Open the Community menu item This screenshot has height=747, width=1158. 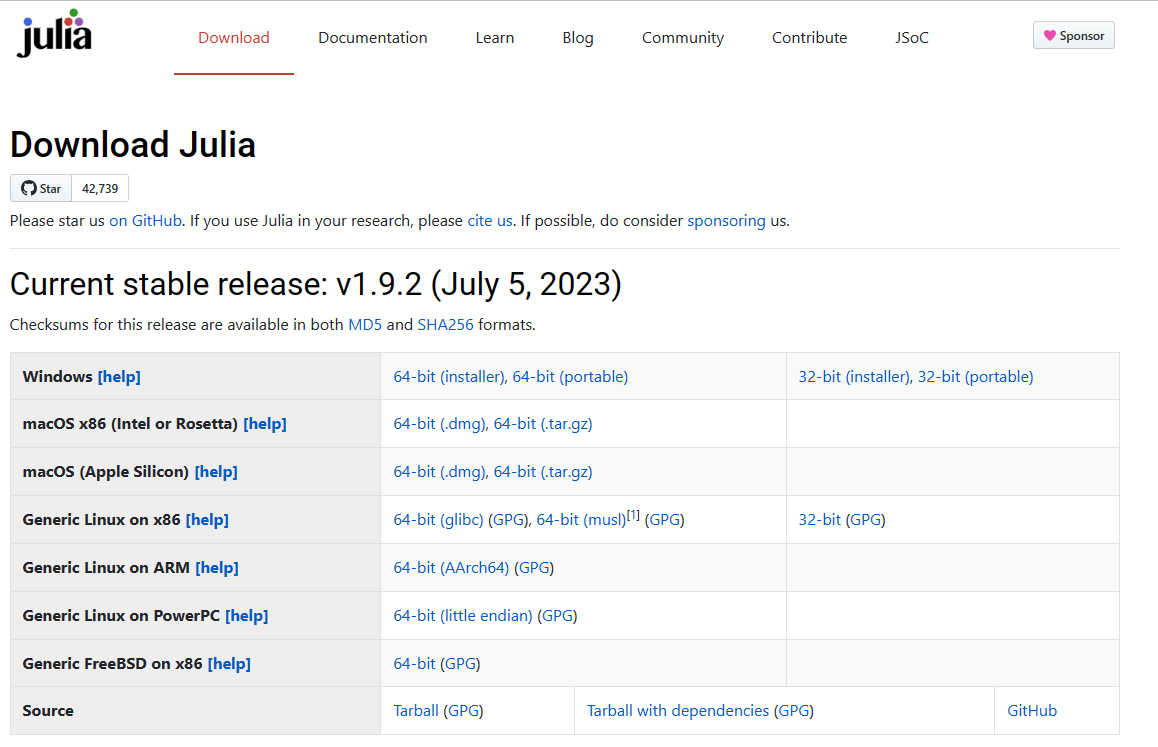682,38
